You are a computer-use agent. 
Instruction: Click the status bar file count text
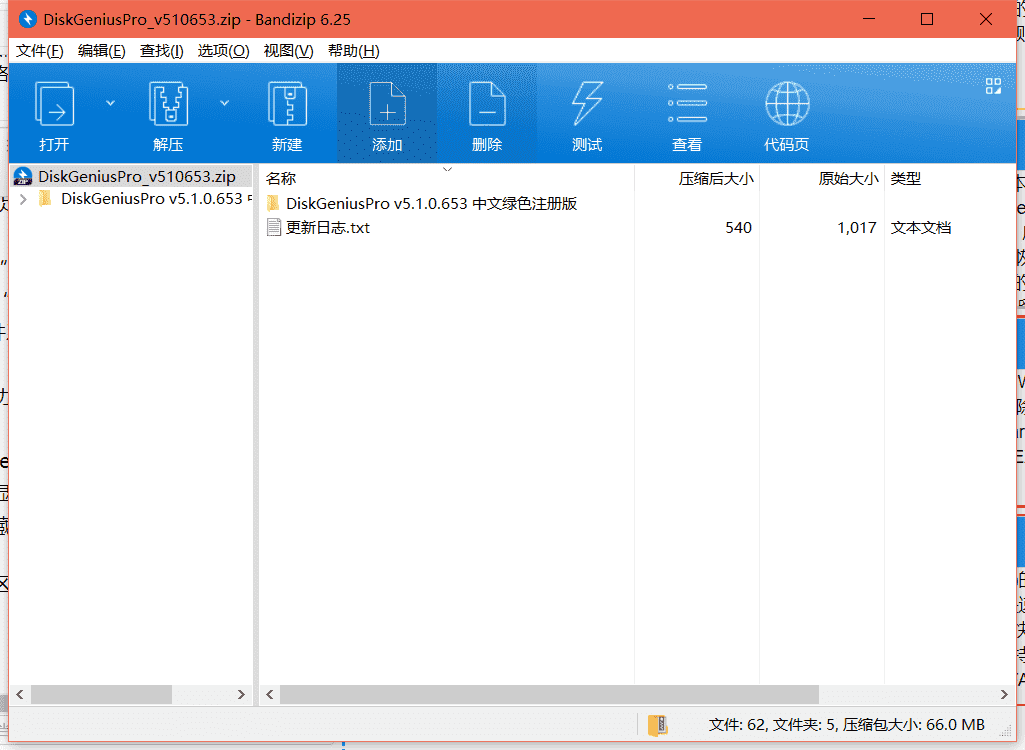[x=846, y=724]
